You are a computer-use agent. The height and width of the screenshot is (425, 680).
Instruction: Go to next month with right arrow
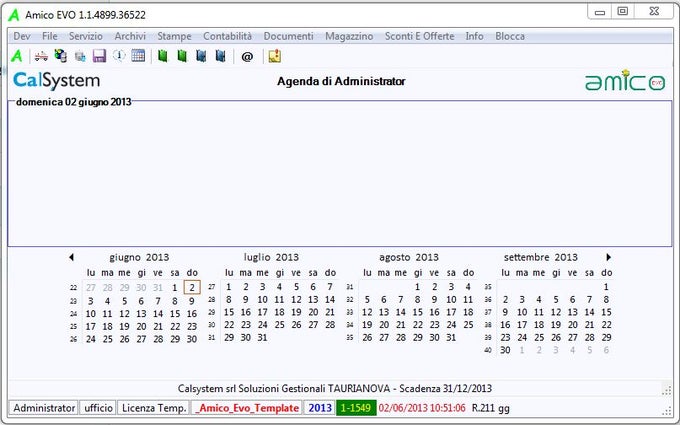[608, 257]
